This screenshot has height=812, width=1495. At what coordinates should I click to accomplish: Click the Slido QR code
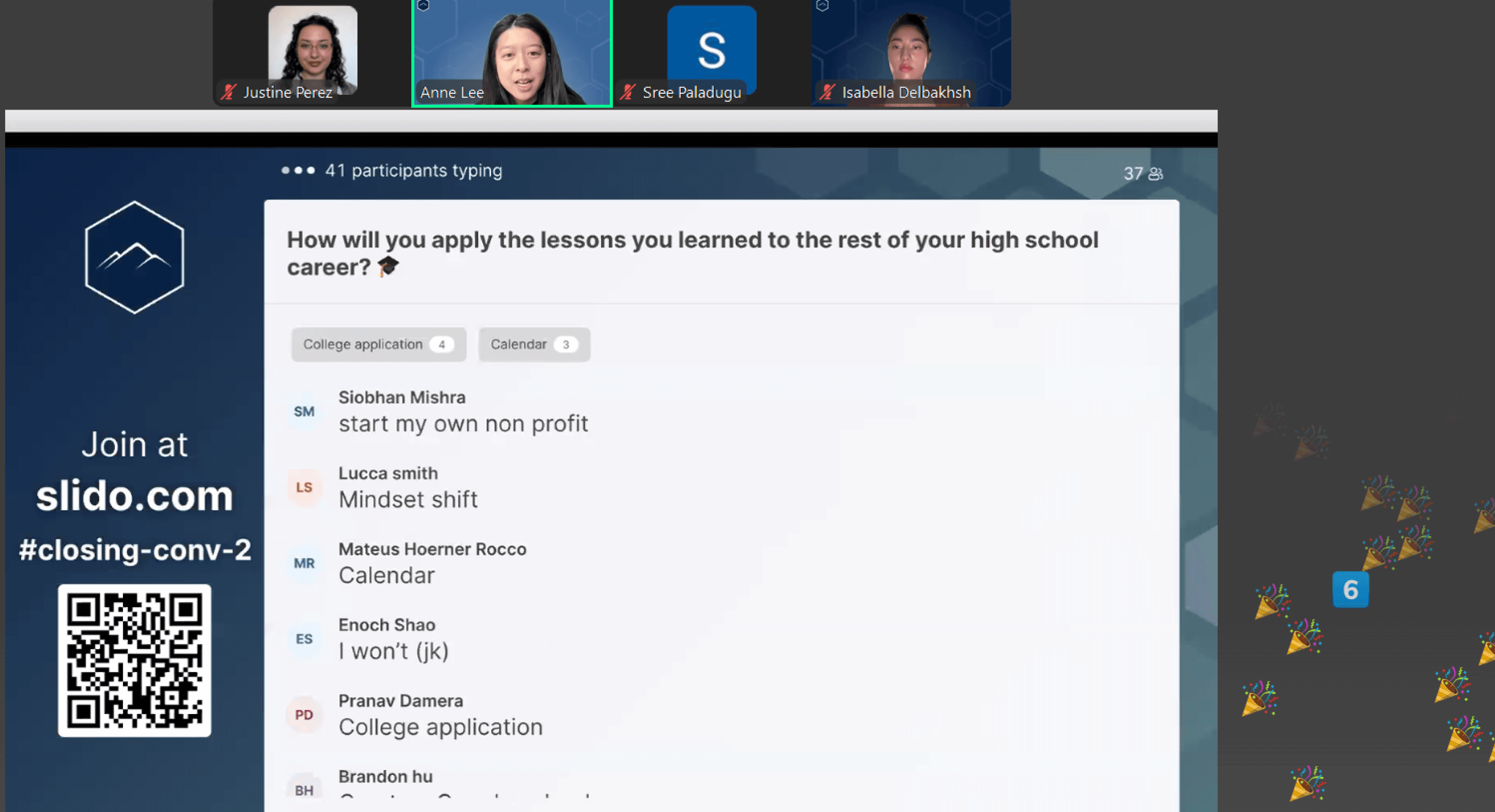(x=135, y=660)
